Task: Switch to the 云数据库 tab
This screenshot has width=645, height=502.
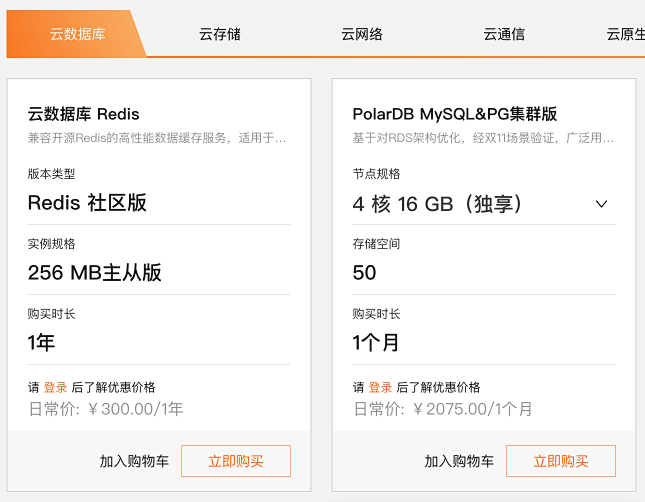Action: (77, 34)
